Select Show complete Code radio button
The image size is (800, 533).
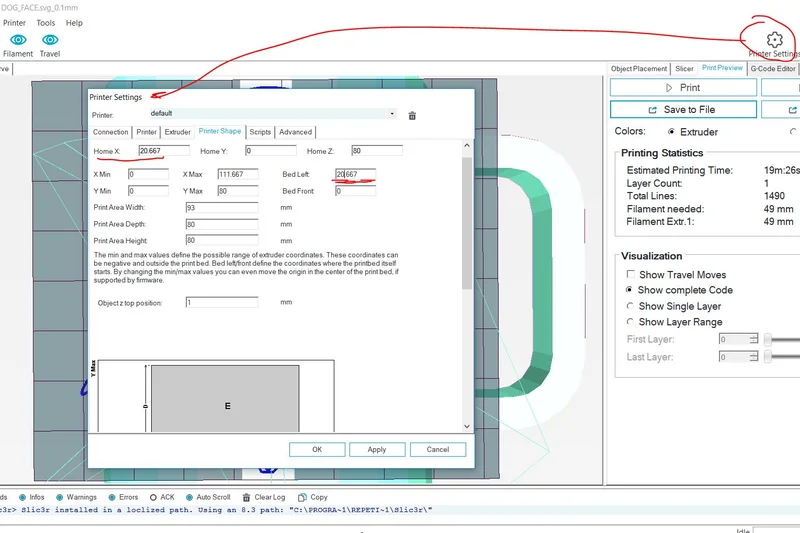click(630, 290)
